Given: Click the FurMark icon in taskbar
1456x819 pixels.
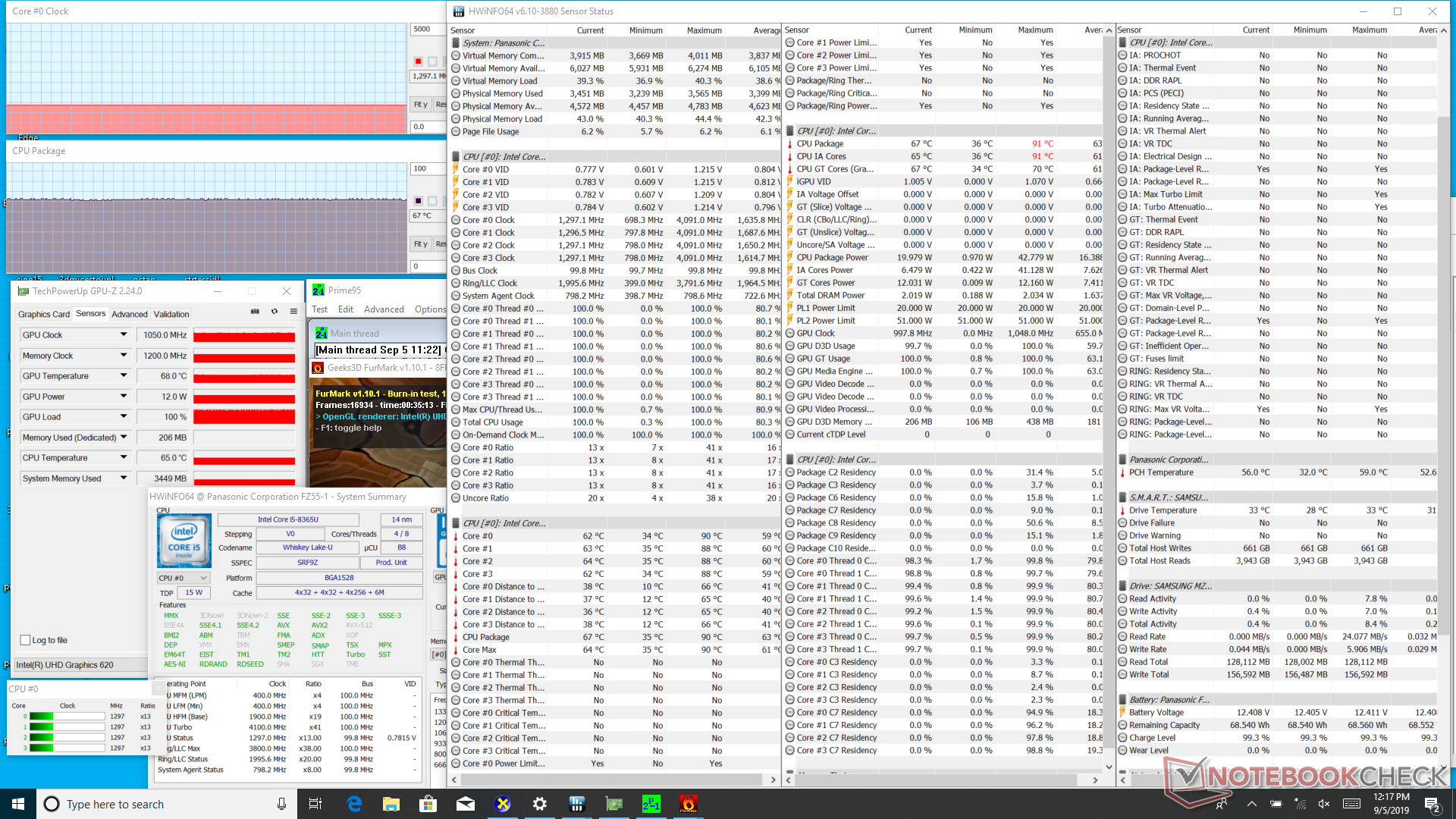Looking at the screenshot, I should (x=688, y=804).
